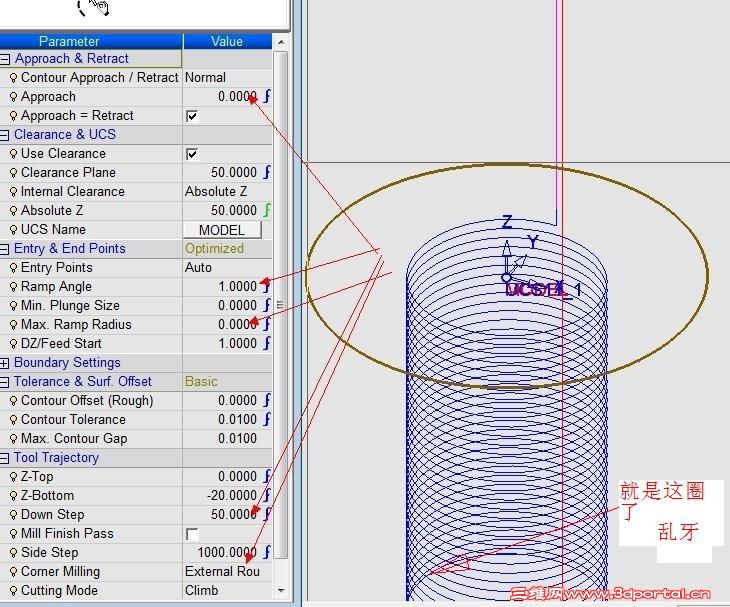Edit the Z-Bottom value -20.0000
The image size is (730, 607).
[232, 495]
